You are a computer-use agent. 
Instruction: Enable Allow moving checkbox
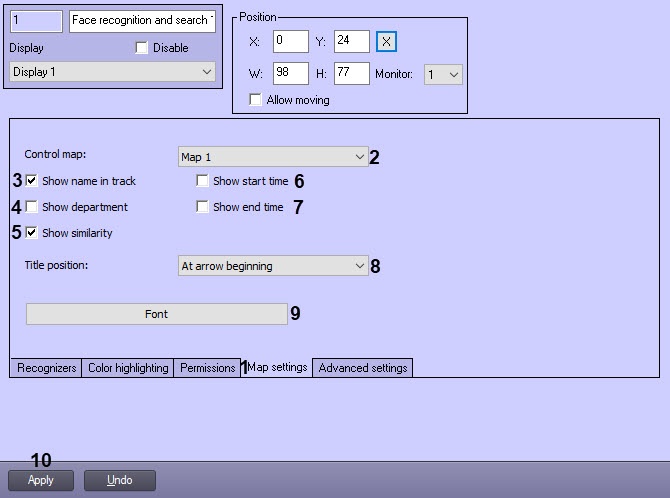click(255, 100)
